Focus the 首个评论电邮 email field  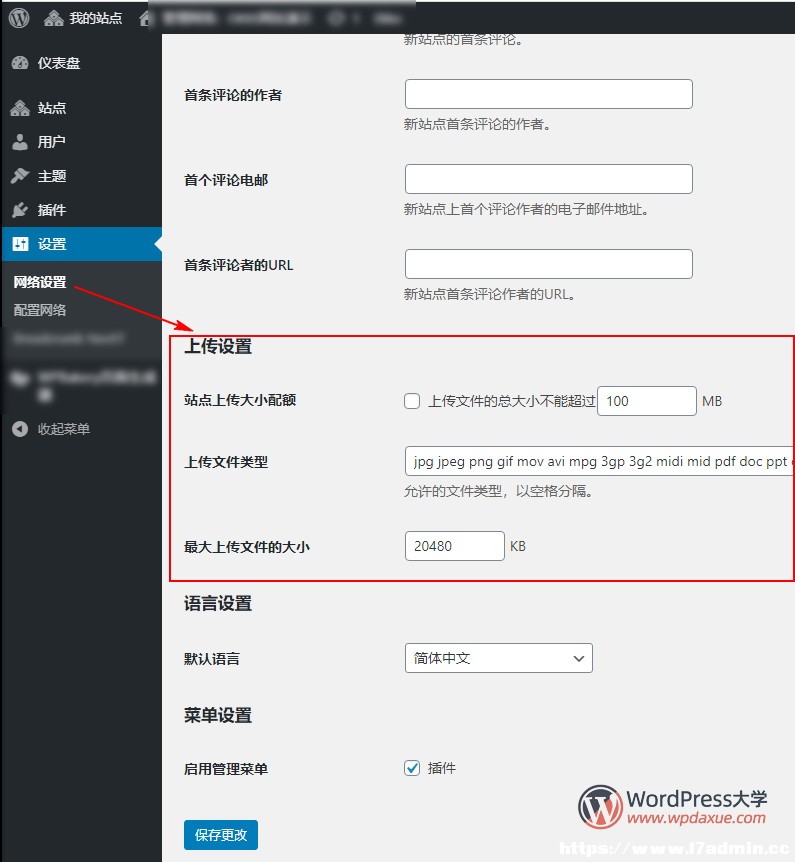[x=549, y=179]
